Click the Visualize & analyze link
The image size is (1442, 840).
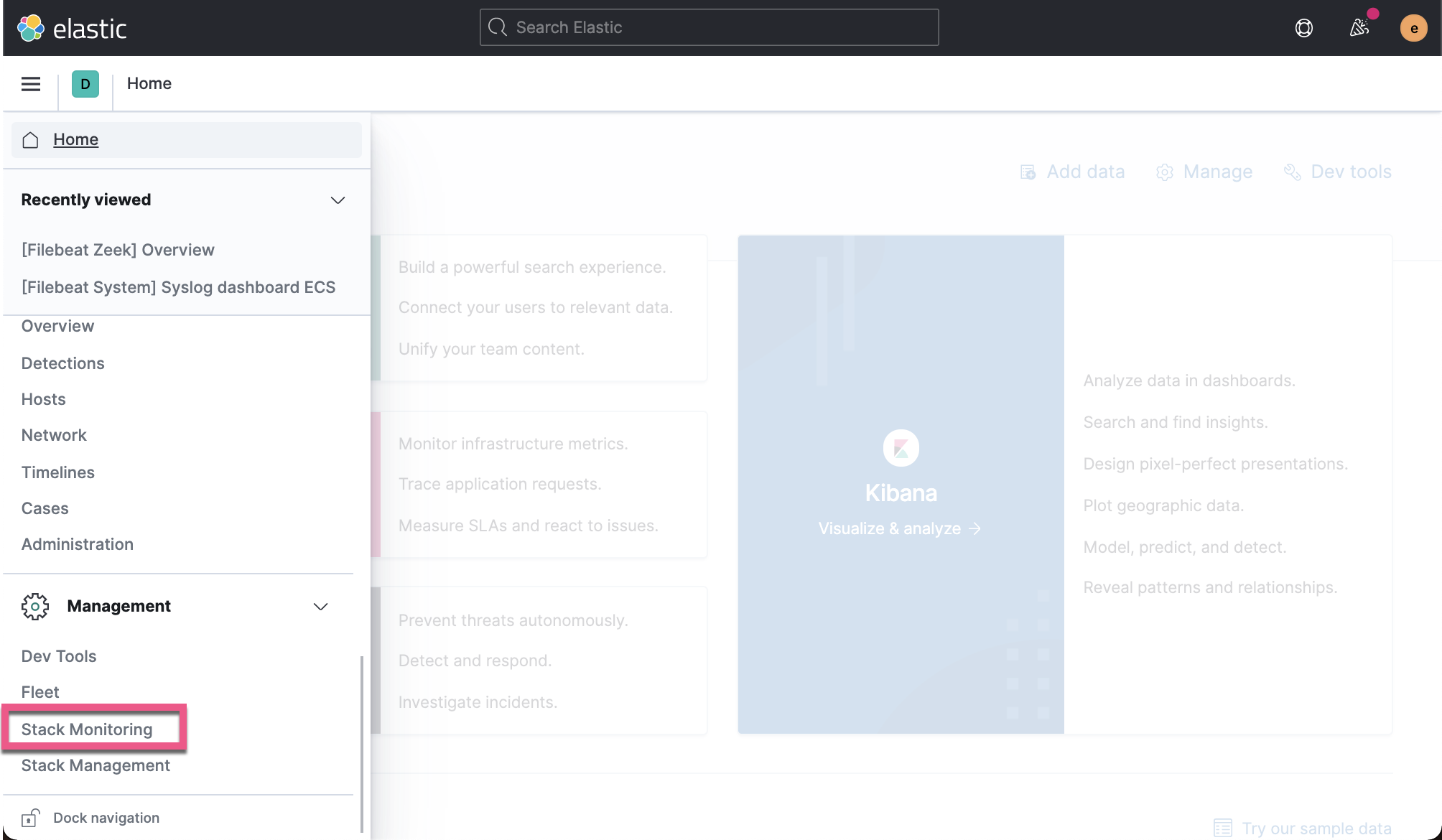pyautogui.click(x=900, y=528)
